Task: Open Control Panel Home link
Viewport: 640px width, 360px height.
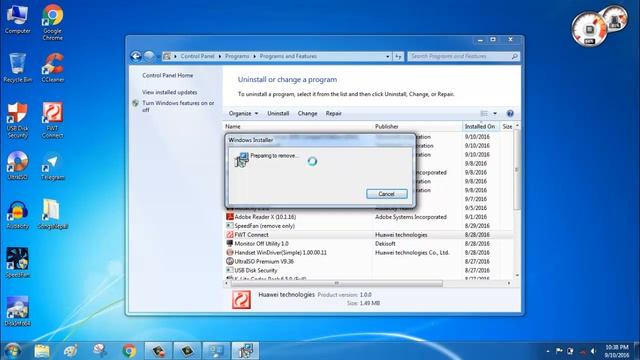Action: (168, 76)
